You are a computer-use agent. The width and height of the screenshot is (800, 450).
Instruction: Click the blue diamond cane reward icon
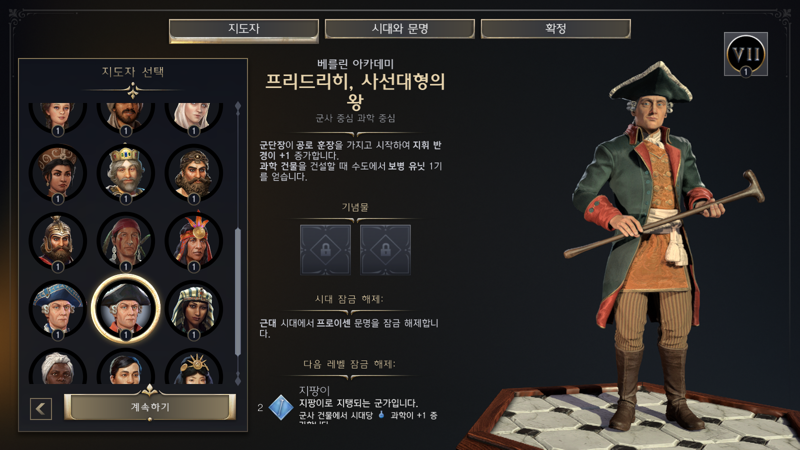[x=281, y=407]
